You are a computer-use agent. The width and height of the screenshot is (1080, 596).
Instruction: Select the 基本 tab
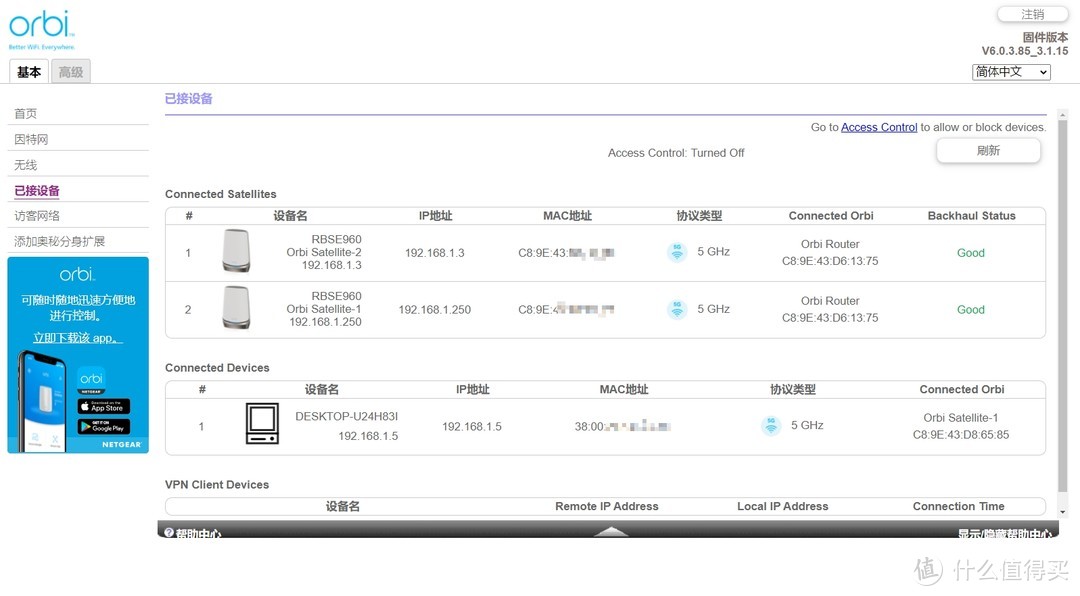pos(28,71)
